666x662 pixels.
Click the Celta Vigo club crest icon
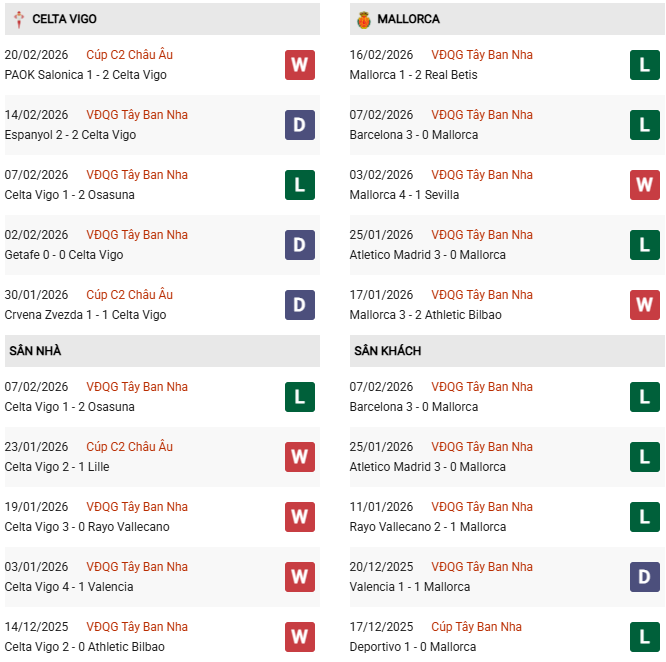16,19
